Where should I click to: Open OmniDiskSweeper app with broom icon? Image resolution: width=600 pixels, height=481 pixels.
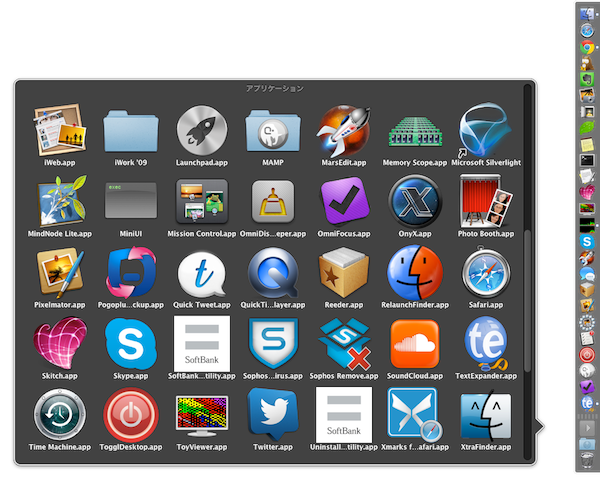coord(273,202)
